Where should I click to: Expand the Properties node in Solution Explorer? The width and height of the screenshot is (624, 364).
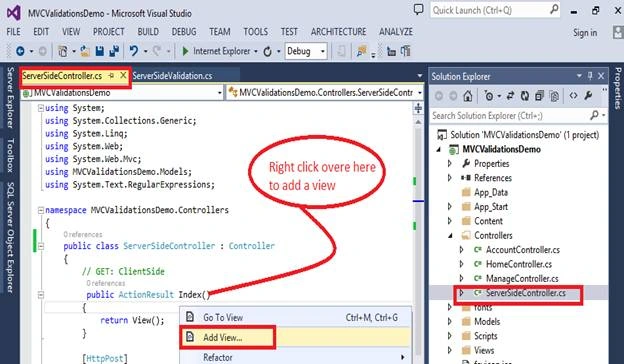pyautogui.click(x=450, y=164)
